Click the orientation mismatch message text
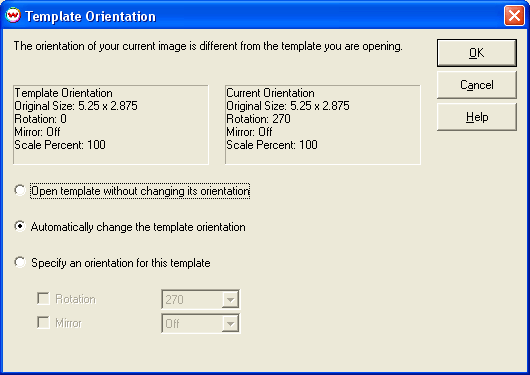The width and height of the screenshot is (530, 375). 208,46
